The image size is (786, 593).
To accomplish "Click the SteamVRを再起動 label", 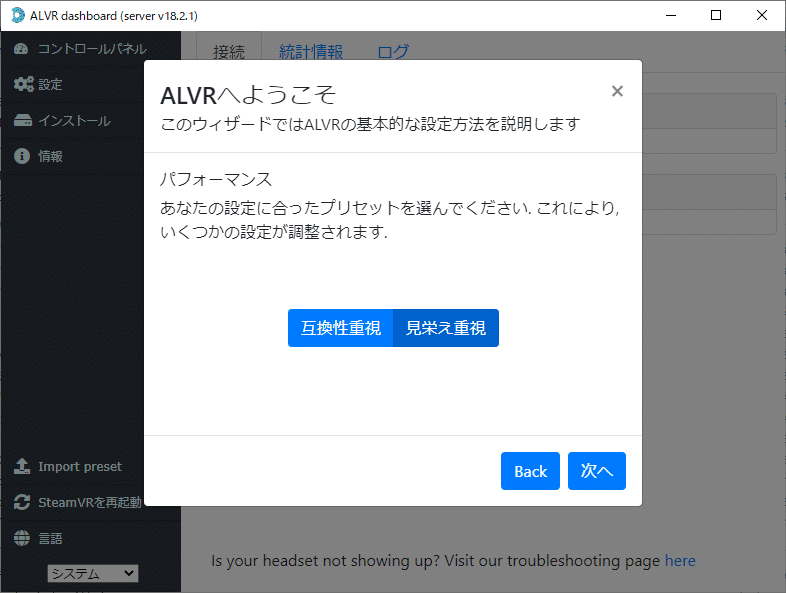I will (x=90, y=502).
